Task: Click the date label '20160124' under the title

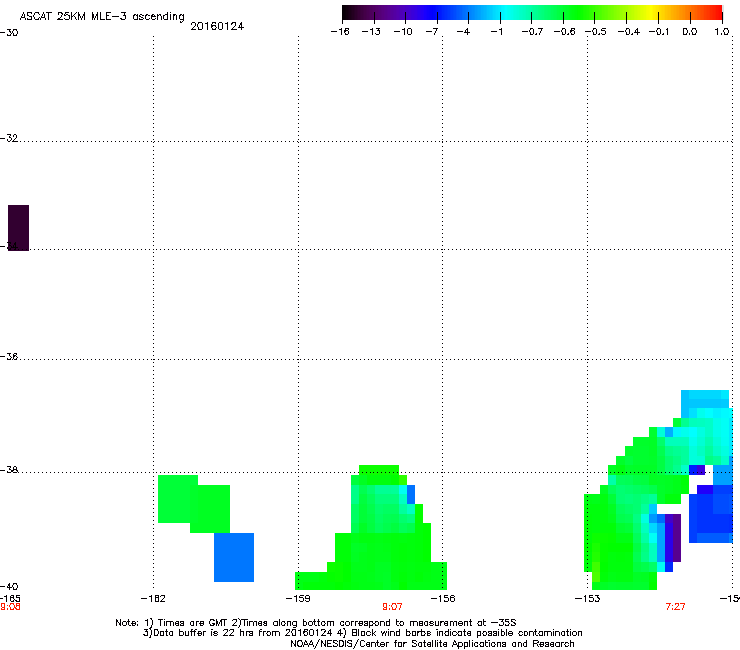Action: click(217, 26)
